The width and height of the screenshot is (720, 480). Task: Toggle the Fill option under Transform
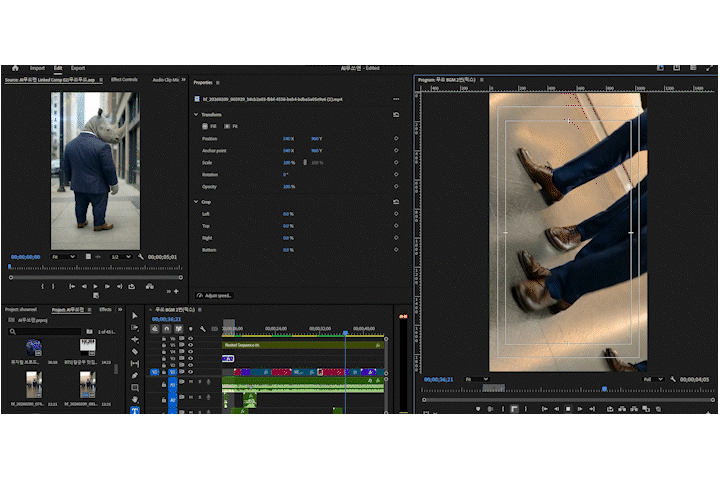click(x=207, y=126)
